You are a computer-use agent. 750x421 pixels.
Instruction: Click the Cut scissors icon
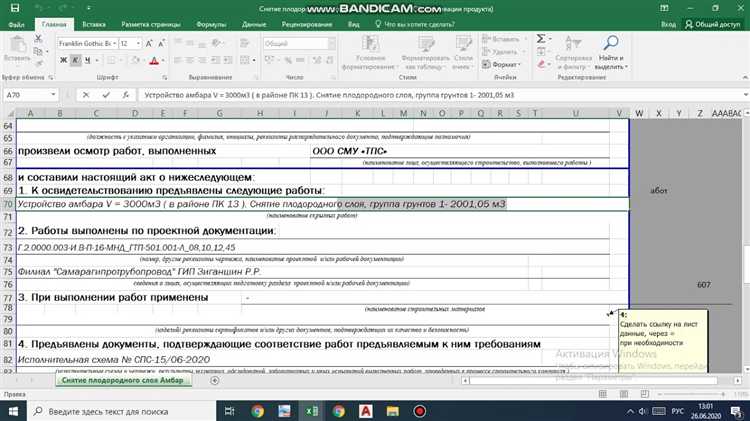38,39
